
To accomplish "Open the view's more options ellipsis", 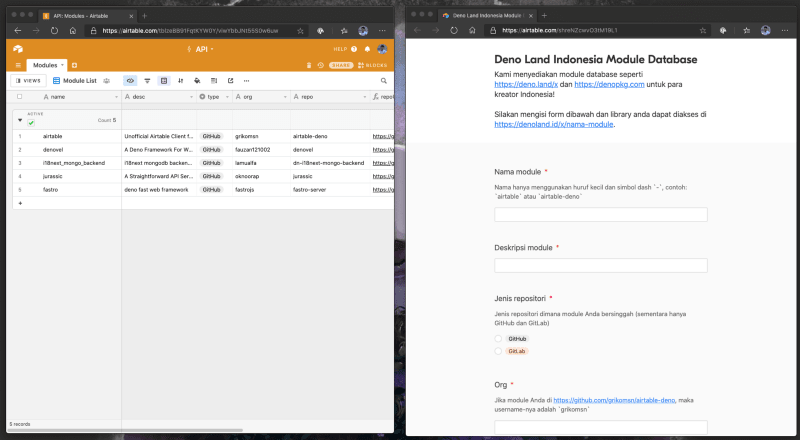I will click(x=246, y=81).
